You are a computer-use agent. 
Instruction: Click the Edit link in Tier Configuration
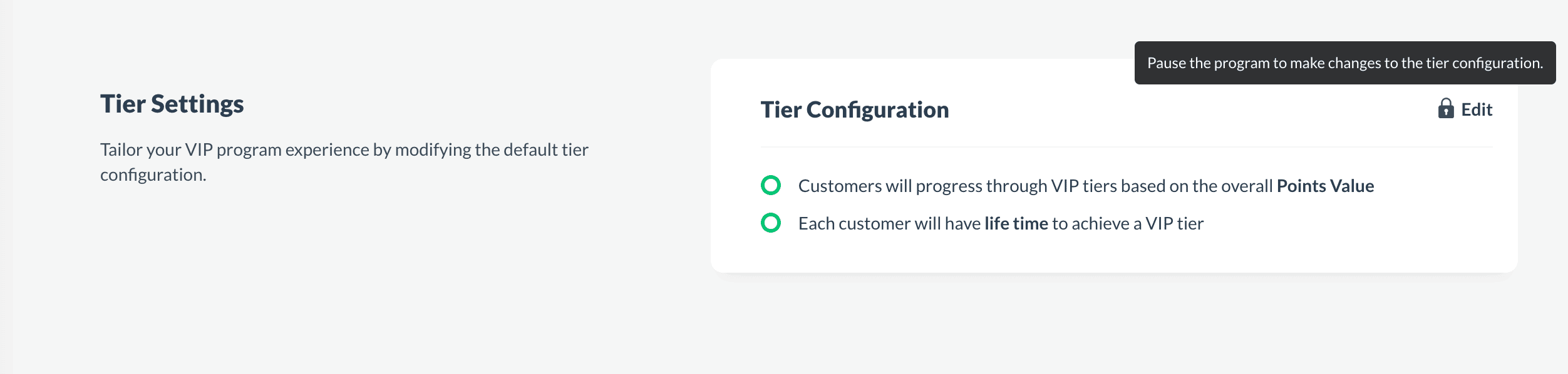point(1476,110)
